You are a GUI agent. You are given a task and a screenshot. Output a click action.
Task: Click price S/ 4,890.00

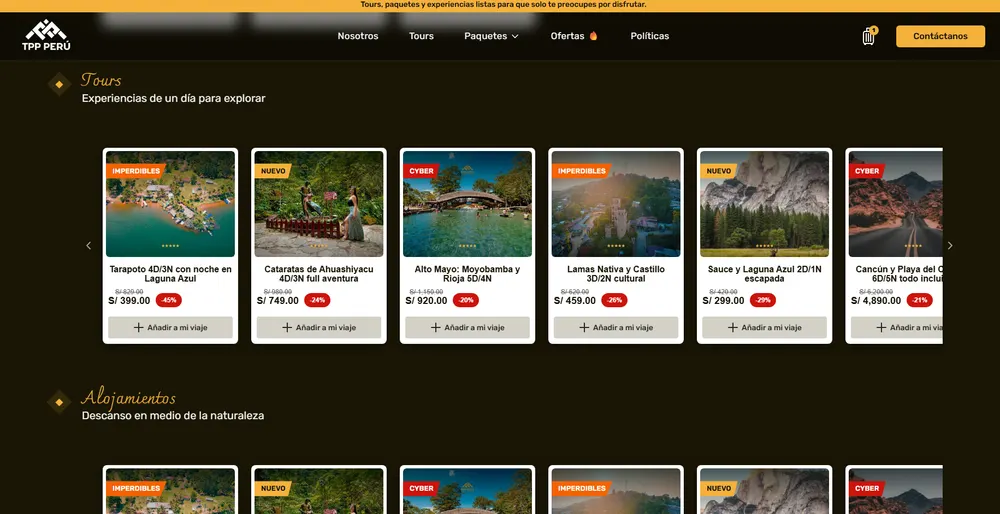point(876,300)
